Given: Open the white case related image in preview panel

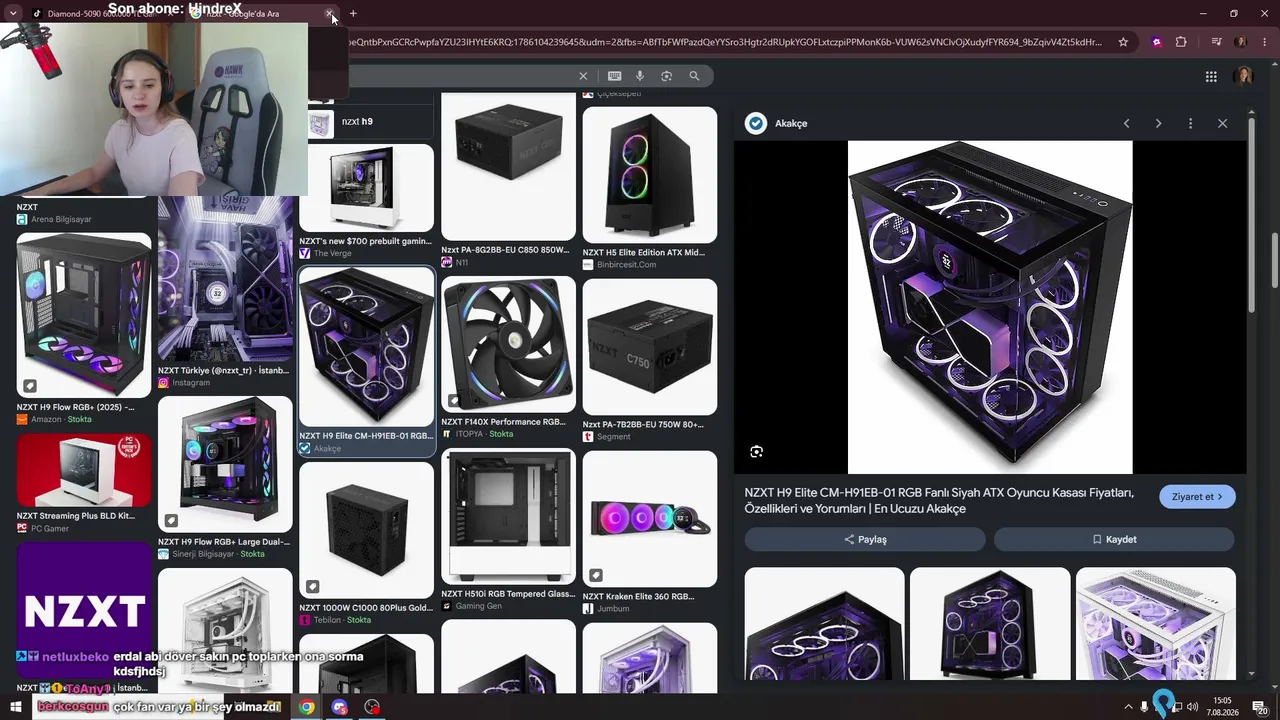Looking at the screenshot, I should pyautogui.click(x=1155, y=624).
